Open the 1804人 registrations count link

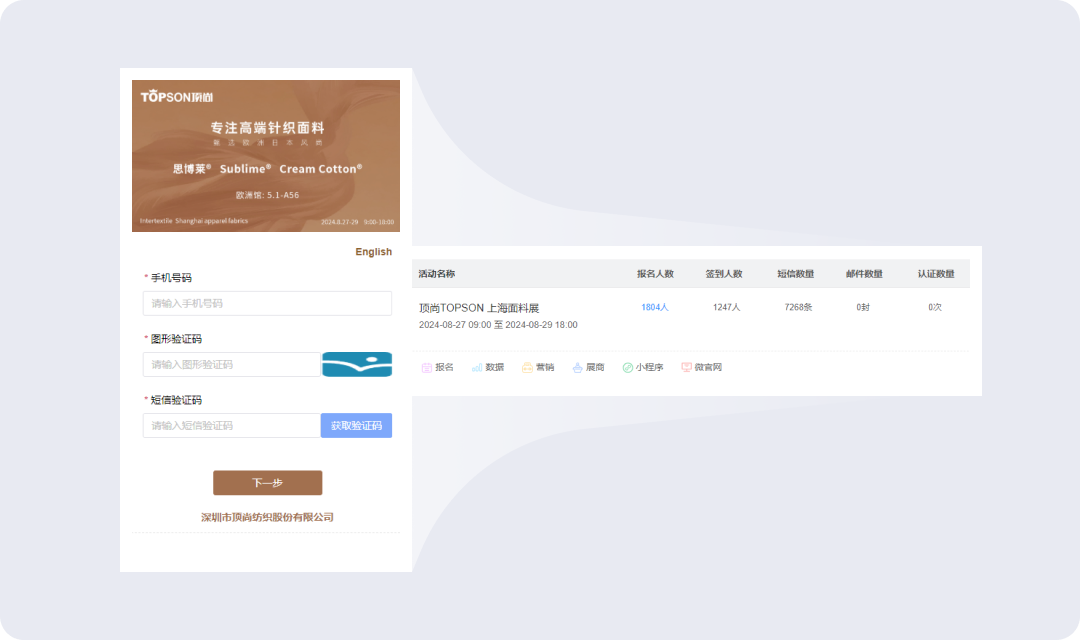pyautogui.click(x=655, y=308)
